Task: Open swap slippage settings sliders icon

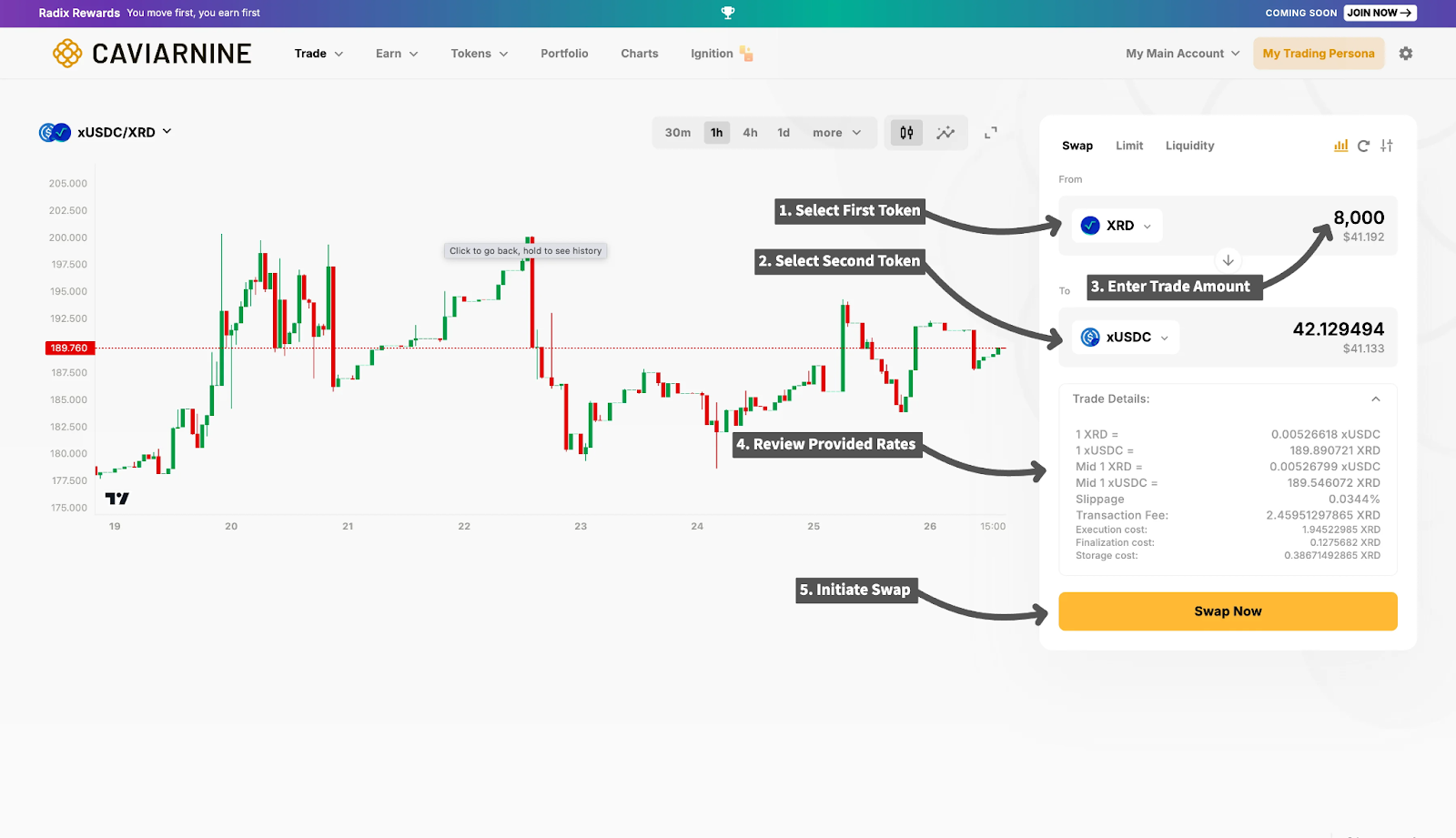Action: 1387,146
